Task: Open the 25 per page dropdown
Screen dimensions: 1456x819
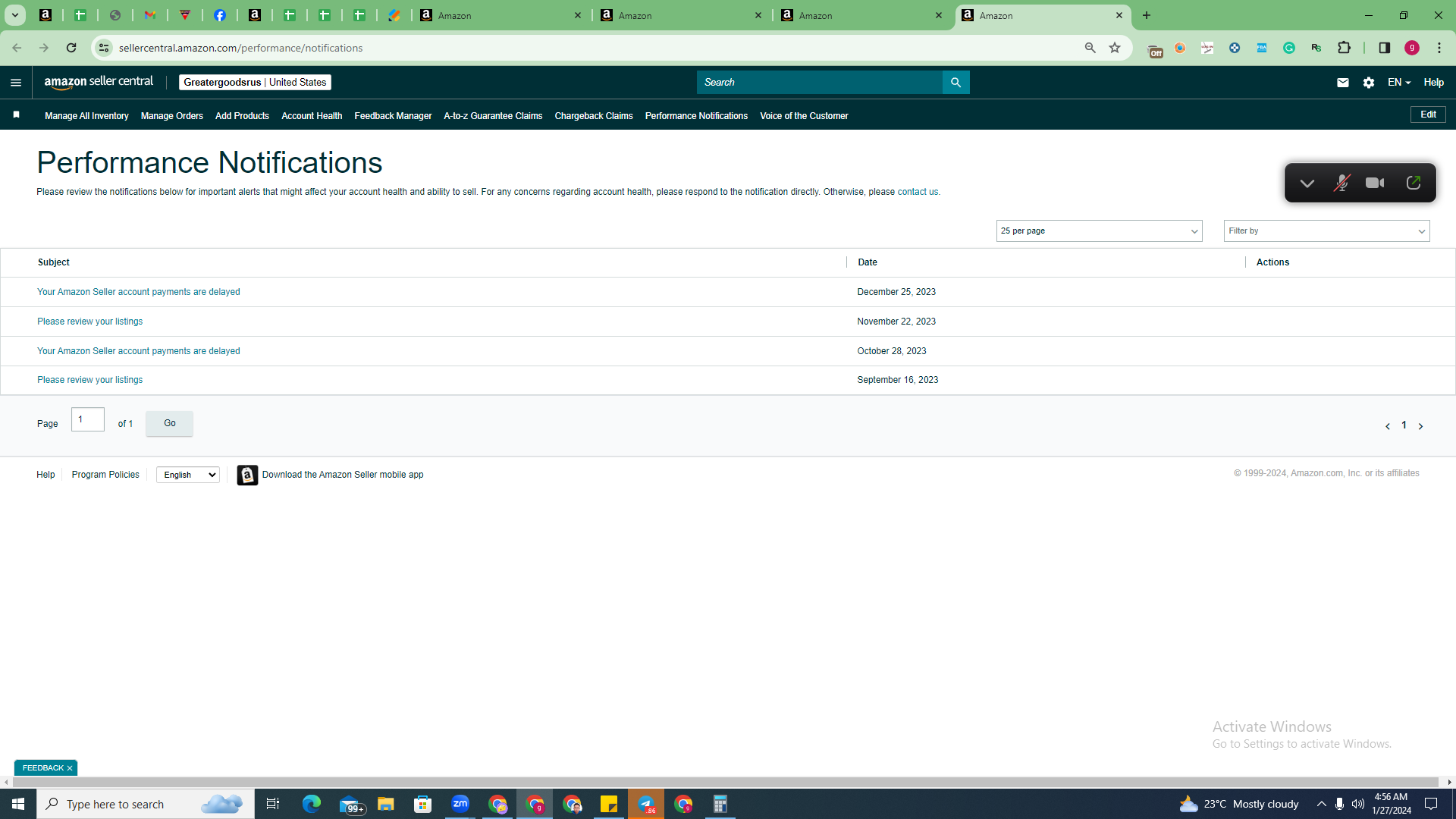Action: coord(1099,231)
